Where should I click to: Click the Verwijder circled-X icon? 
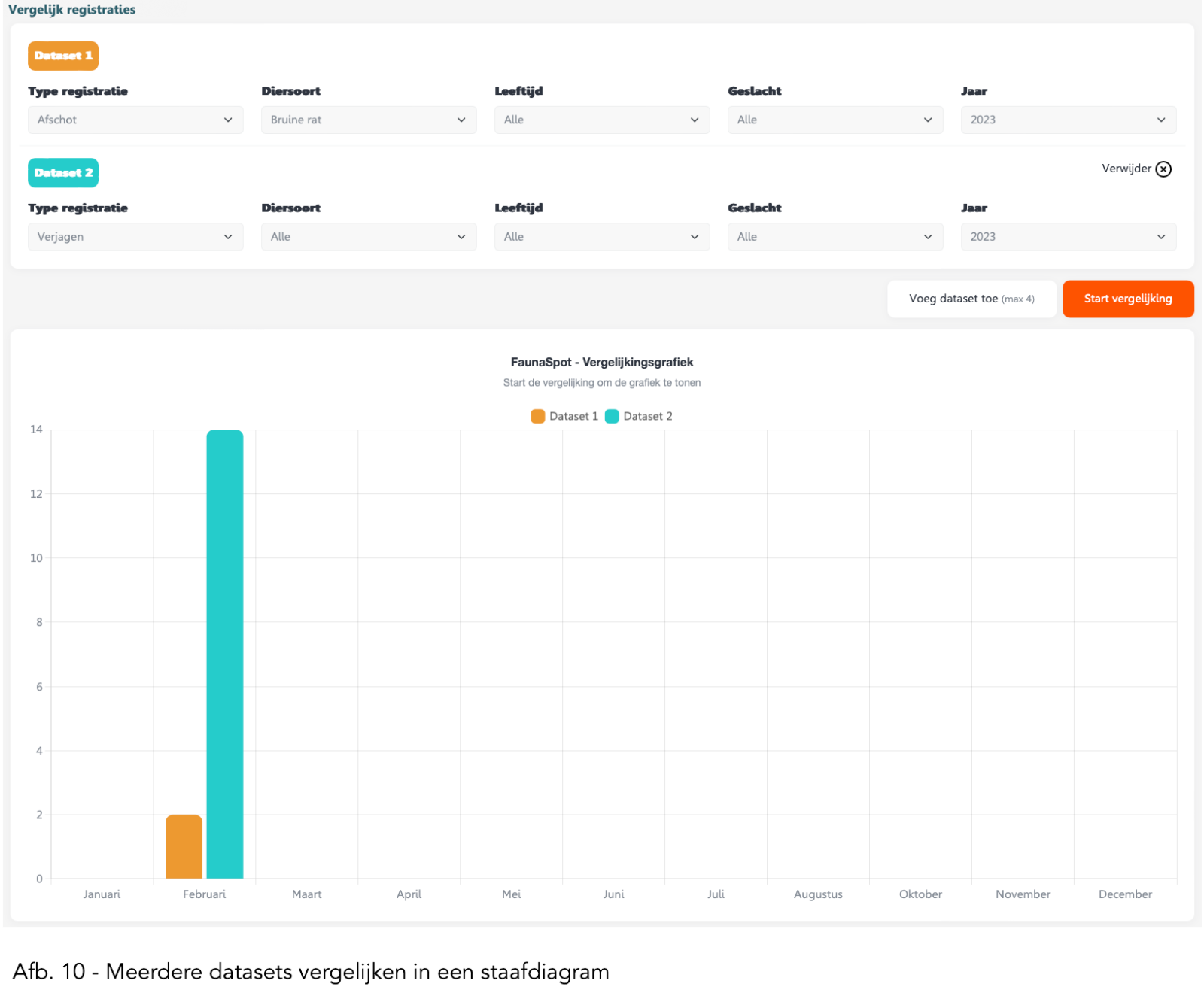pyautogui.click(x=1163, y=169)
